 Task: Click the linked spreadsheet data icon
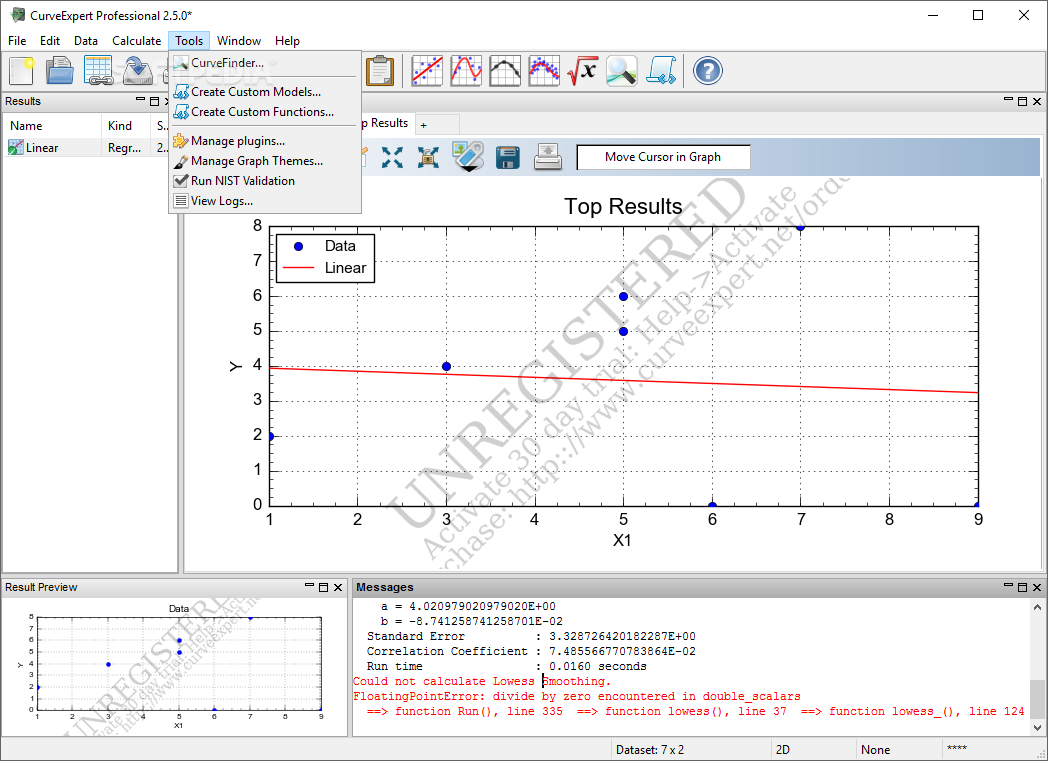(98, 71)
